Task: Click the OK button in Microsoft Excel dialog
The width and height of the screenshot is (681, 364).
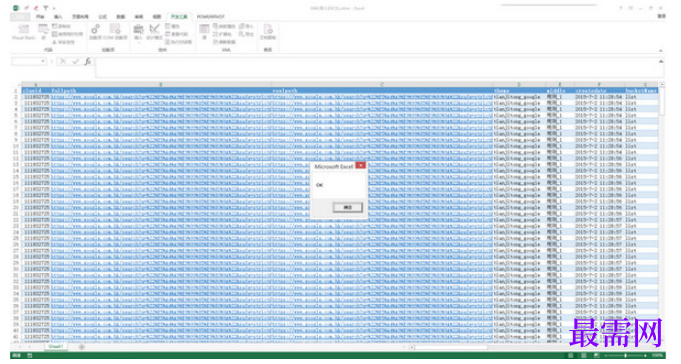Action: pos(347,207)
